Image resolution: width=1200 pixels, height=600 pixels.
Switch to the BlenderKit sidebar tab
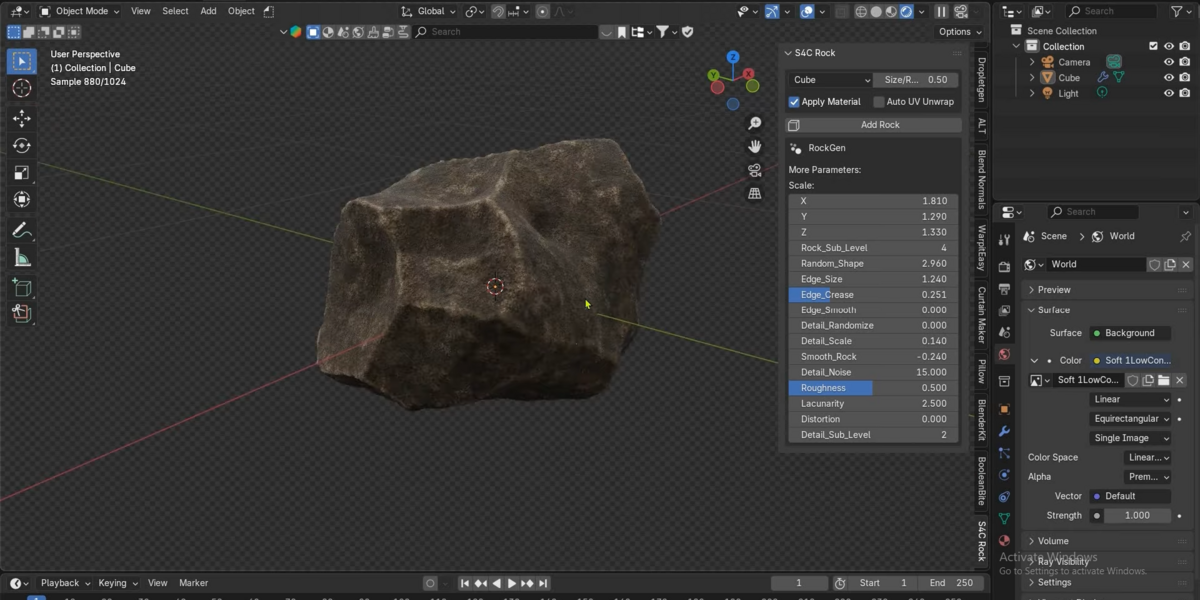tap(982, 422)
